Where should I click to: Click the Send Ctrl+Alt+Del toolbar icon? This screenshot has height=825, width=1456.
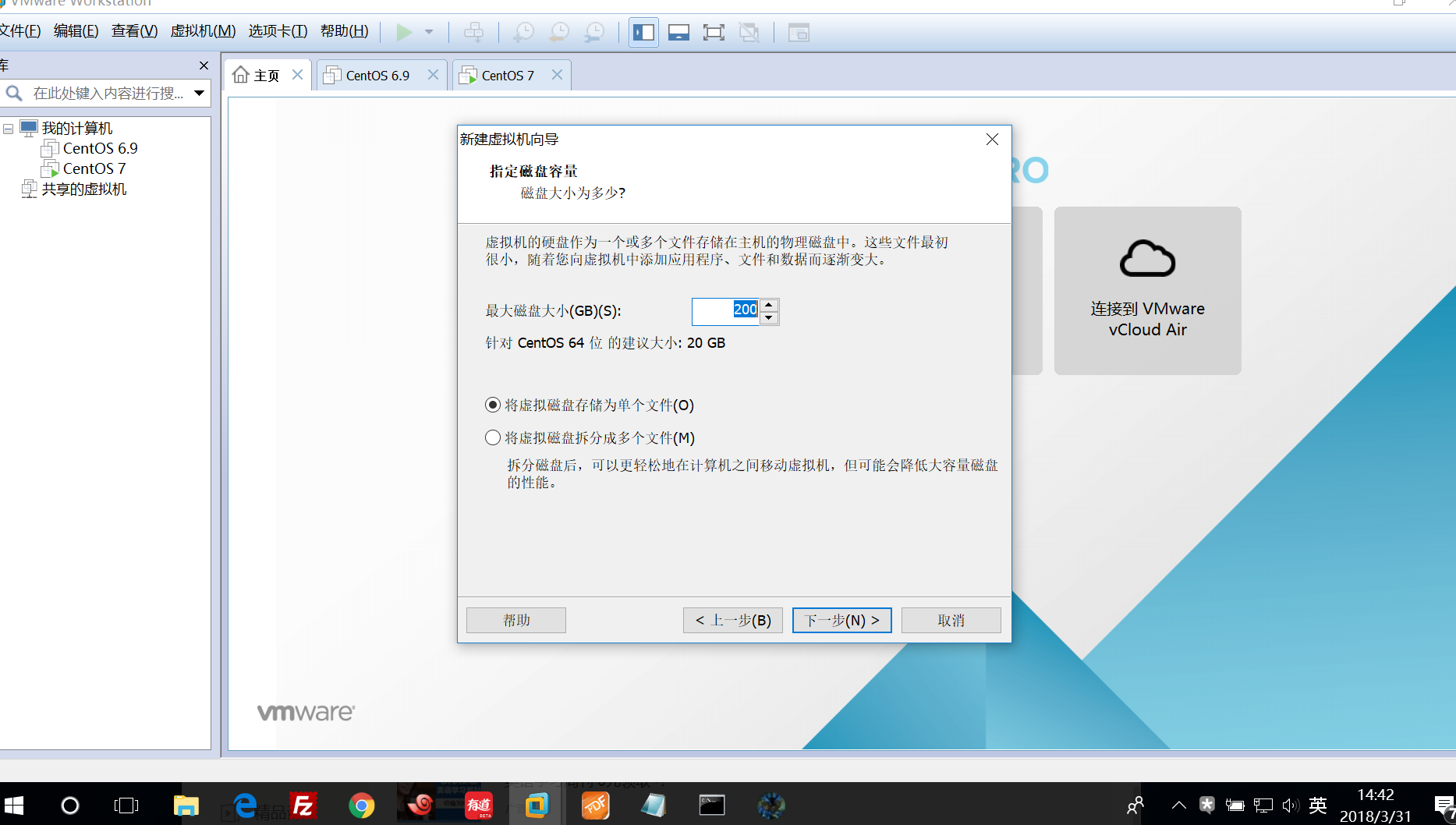point(474,32)
